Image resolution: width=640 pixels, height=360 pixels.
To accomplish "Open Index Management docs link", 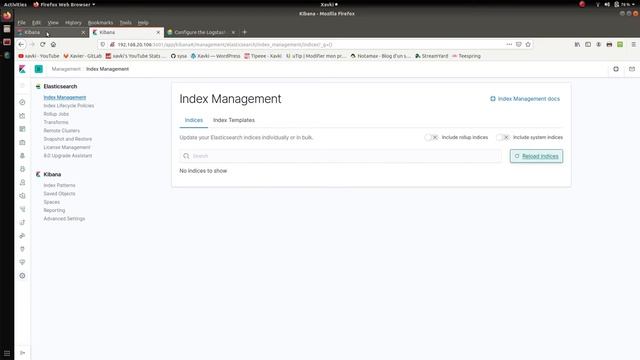I will [x=525, y=99].
